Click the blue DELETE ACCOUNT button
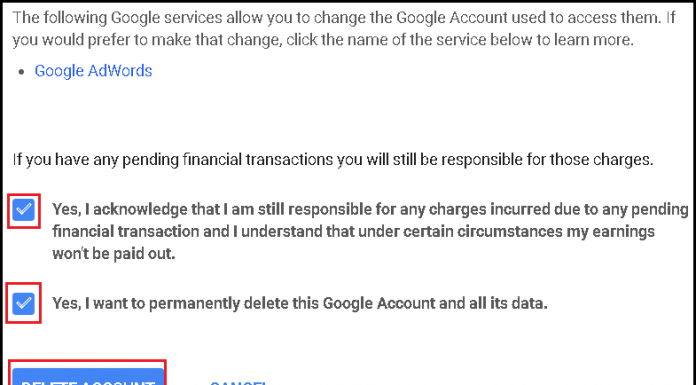Image resolution: width=696 pixels, height=385 pixels. coord(88,377)
